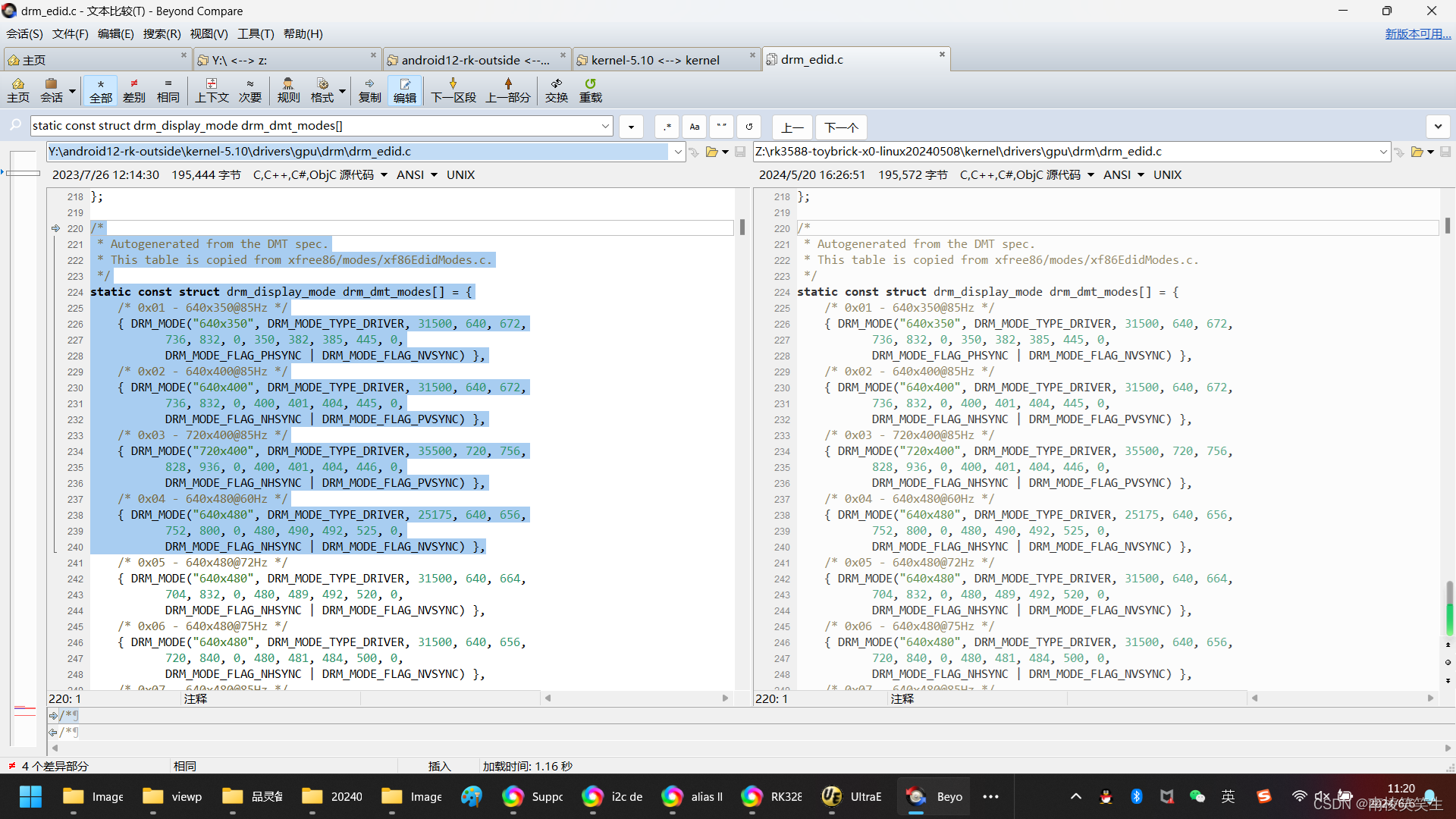Toggle 次要 (Minor) differences

coord(250,90)
